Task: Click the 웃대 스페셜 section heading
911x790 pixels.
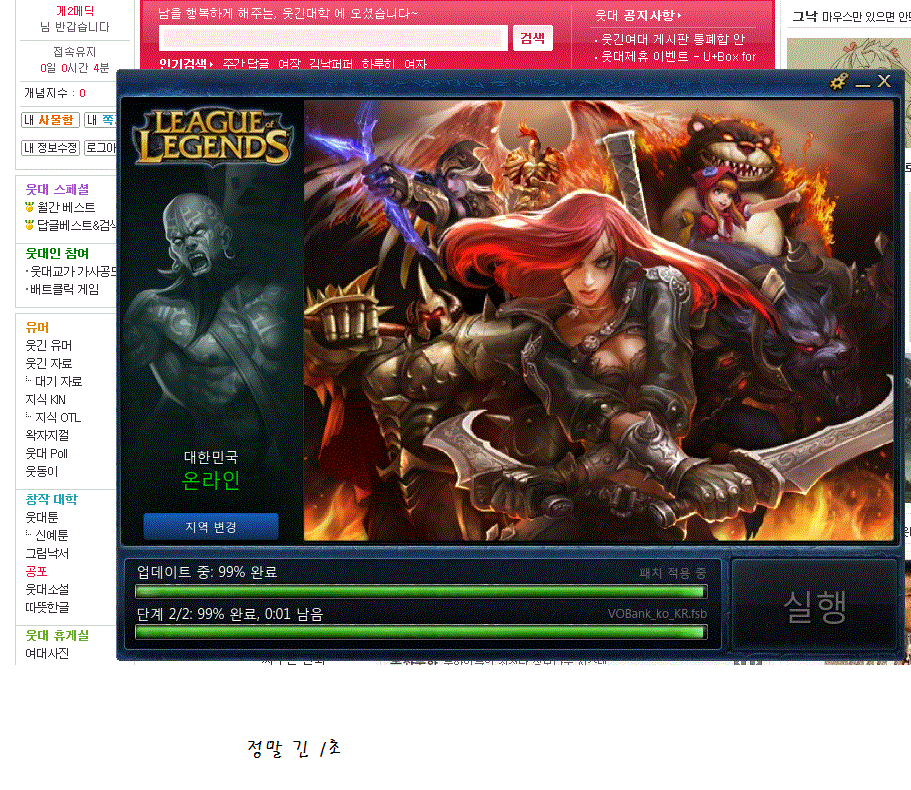Action: (57, 189)
